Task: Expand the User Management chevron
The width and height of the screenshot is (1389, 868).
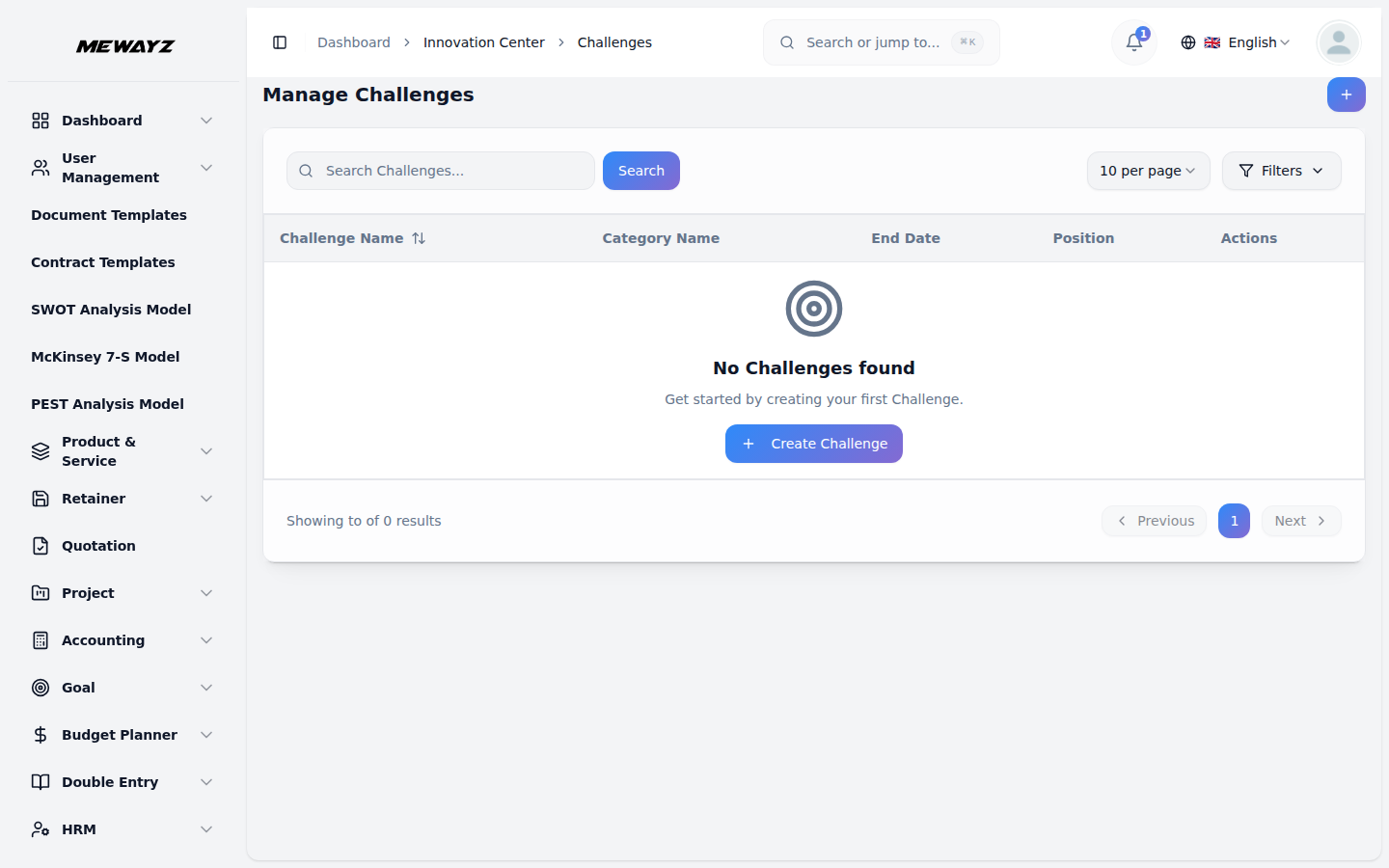Action: point(206,168)
